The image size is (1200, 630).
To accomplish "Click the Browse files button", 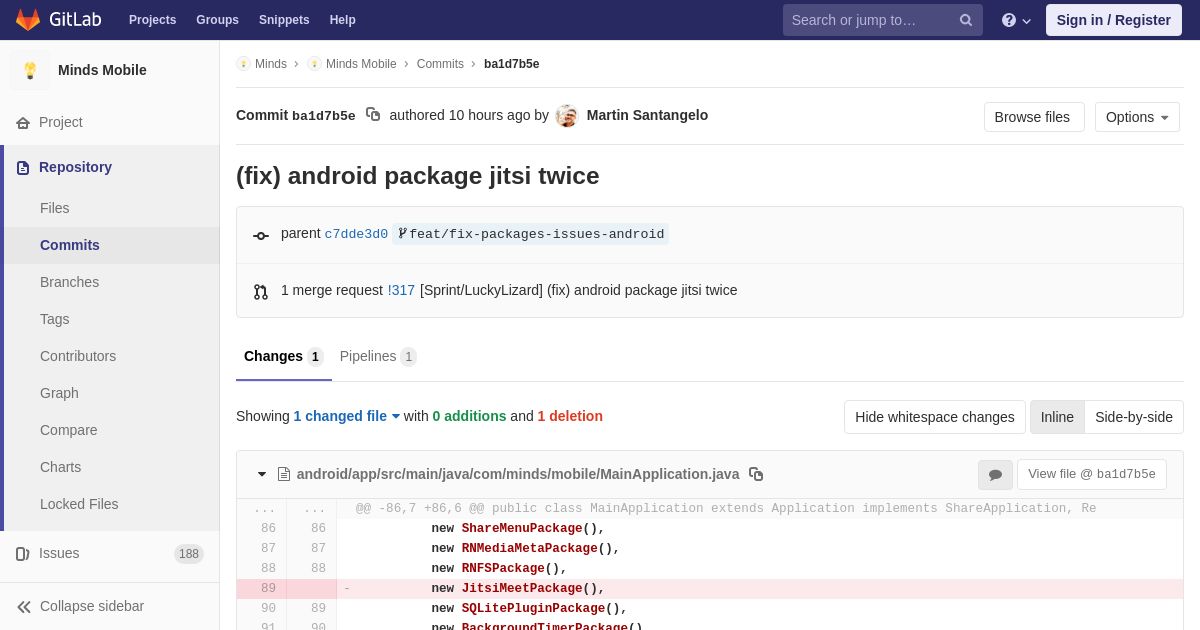I will [x=1033, y=117].
